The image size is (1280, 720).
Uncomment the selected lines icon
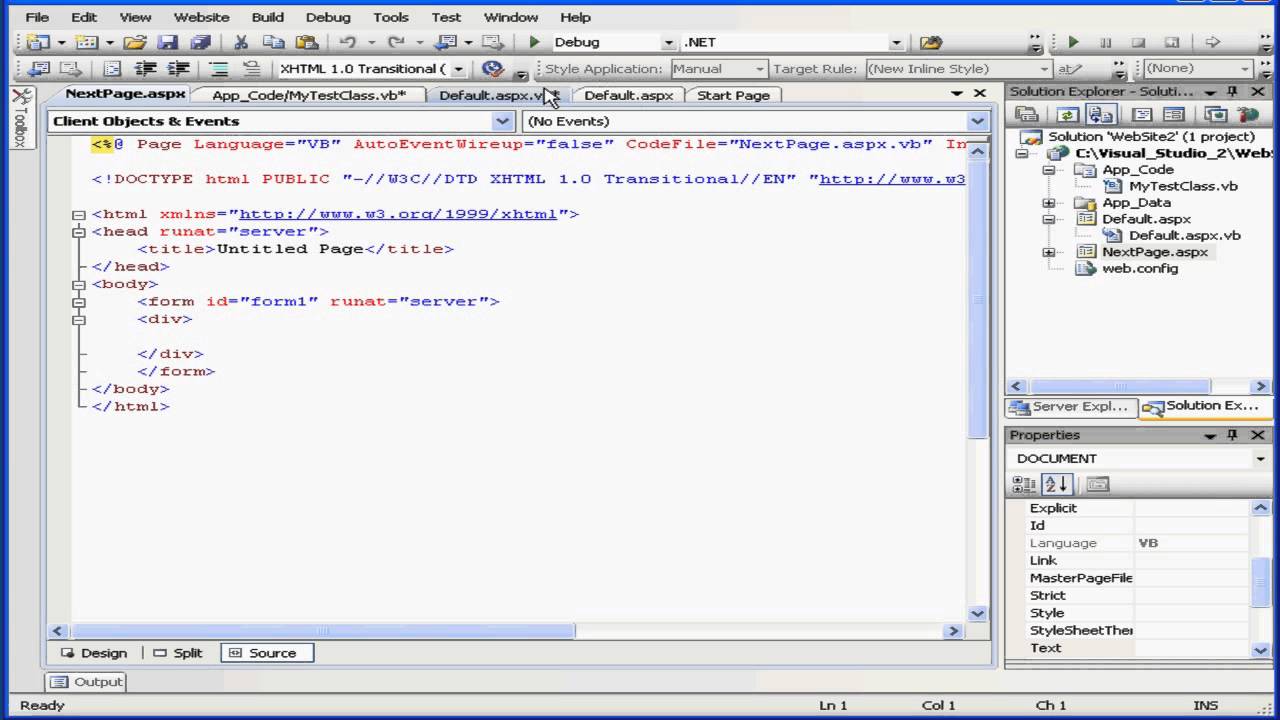[x=251, y=69]
